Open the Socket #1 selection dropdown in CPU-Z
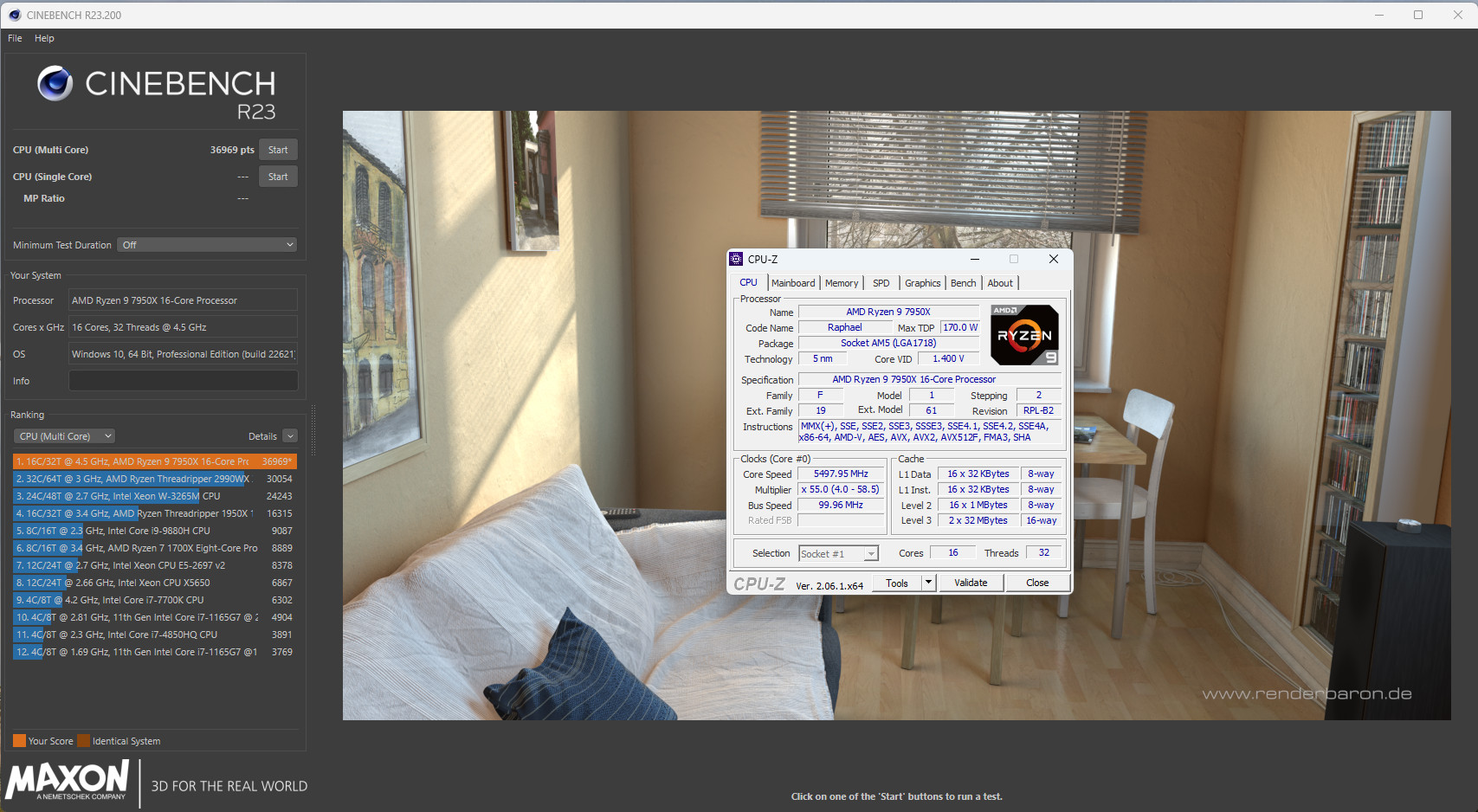The image size is (1478, 812). coord(838,553)
